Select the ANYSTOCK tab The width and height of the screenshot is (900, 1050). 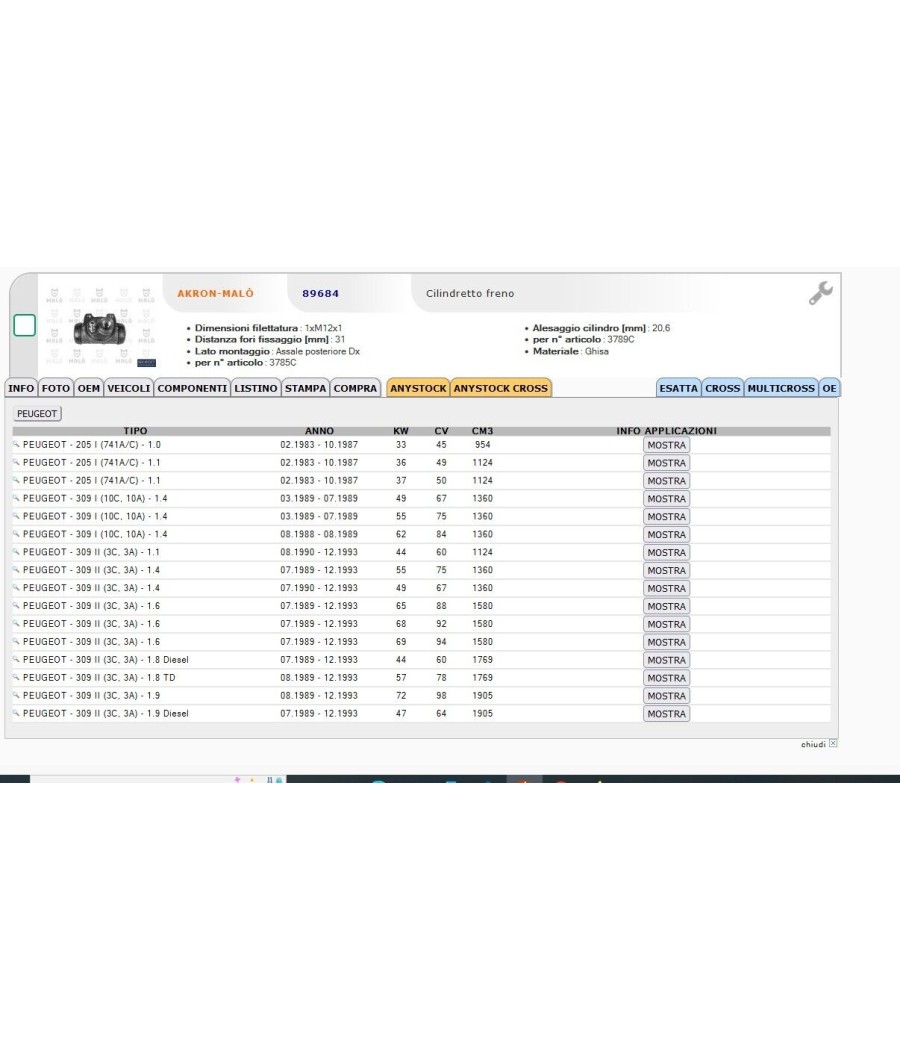coord(418,388)
